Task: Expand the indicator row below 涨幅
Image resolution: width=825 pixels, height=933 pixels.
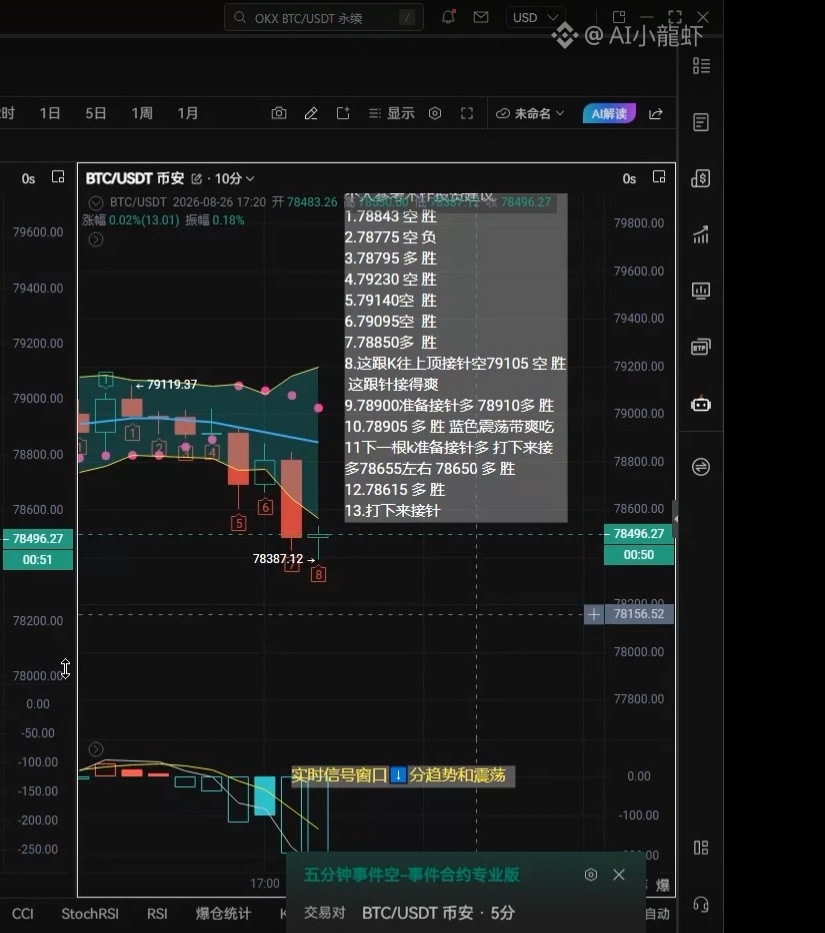Action: click(x=96, y=239)
